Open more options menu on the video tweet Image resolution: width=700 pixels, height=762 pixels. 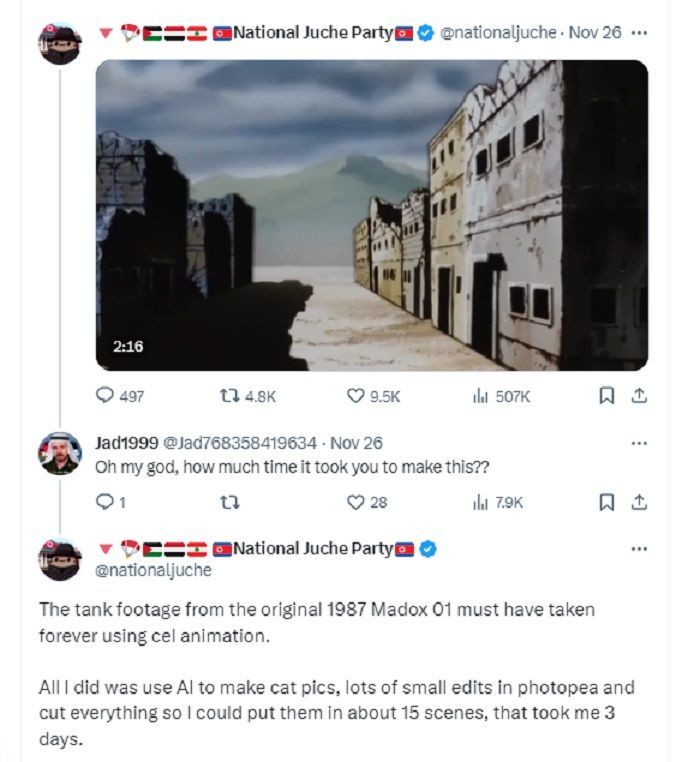[x=639, y=33]
